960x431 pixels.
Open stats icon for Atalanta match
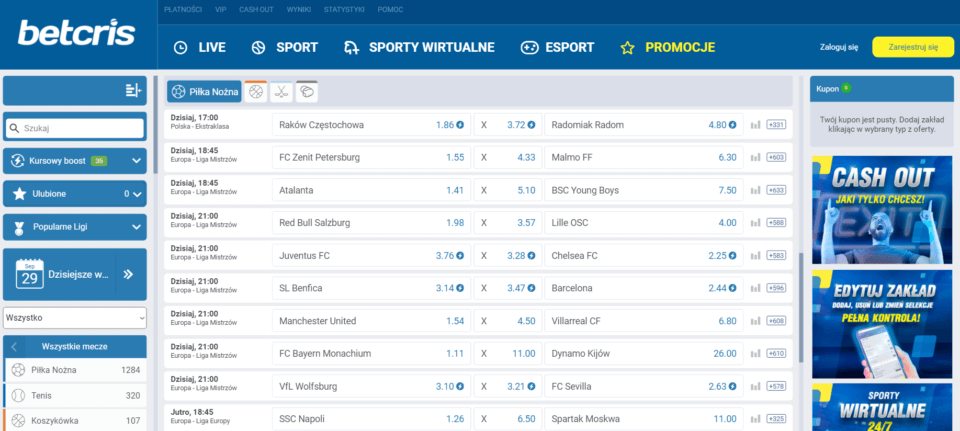pos(756,190)
